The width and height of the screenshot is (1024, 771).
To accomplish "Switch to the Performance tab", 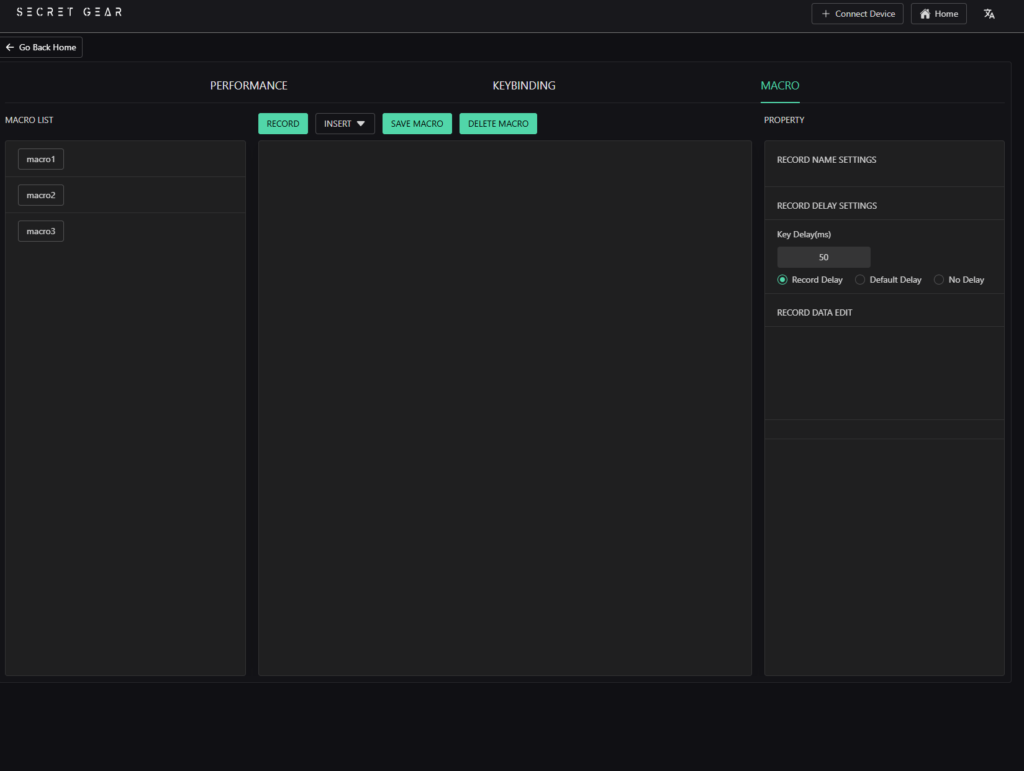I will 248,86.
